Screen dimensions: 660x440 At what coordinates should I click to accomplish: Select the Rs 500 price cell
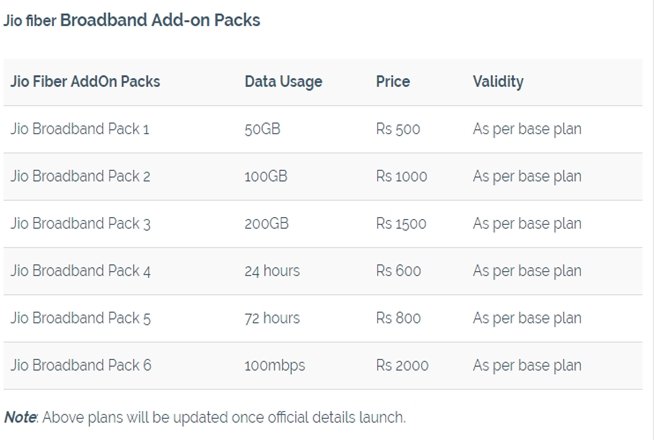point(398,129)
